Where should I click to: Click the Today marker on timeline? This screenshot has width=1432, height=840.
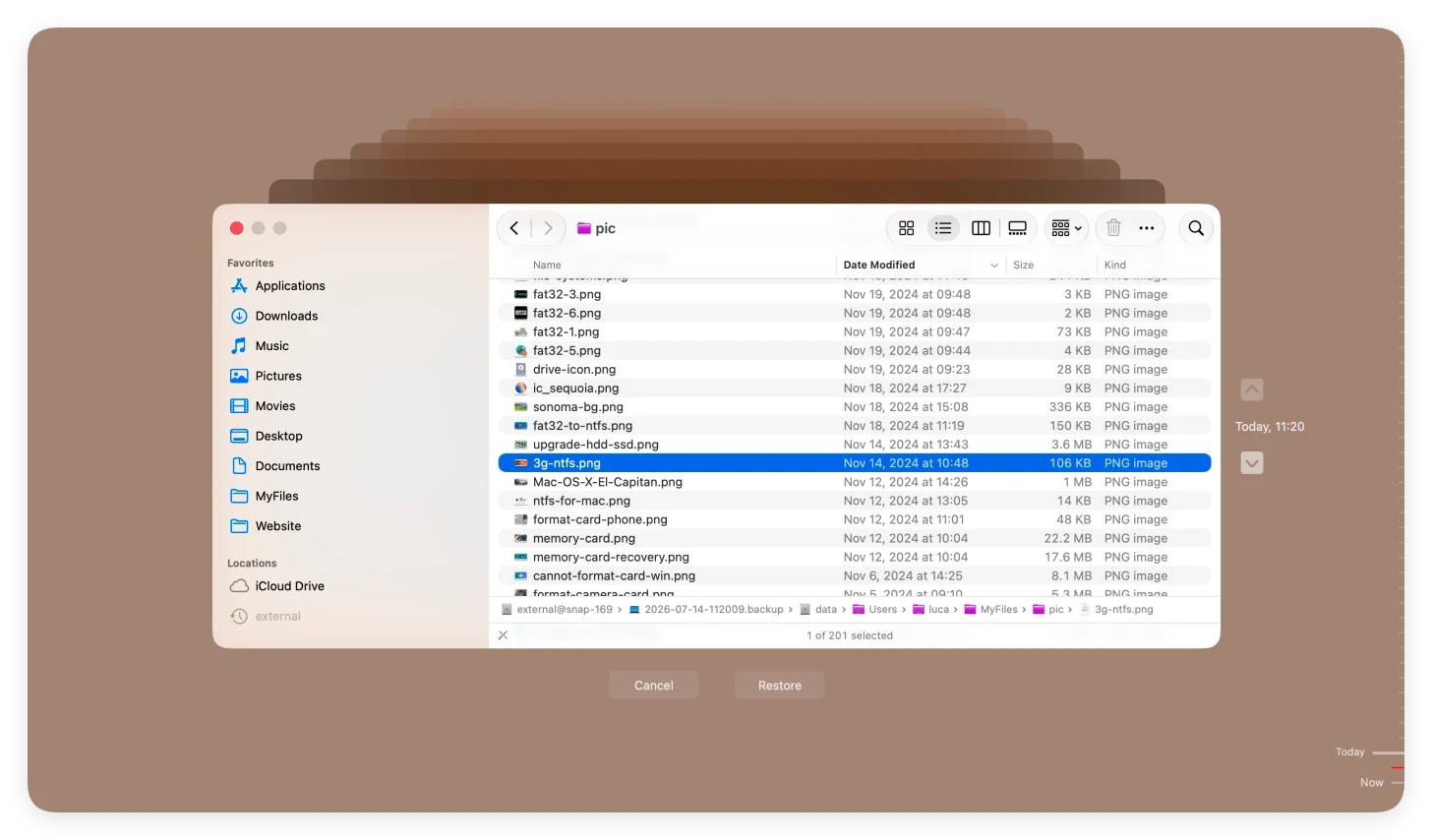pyautogui.click(x=1350, y=752)
